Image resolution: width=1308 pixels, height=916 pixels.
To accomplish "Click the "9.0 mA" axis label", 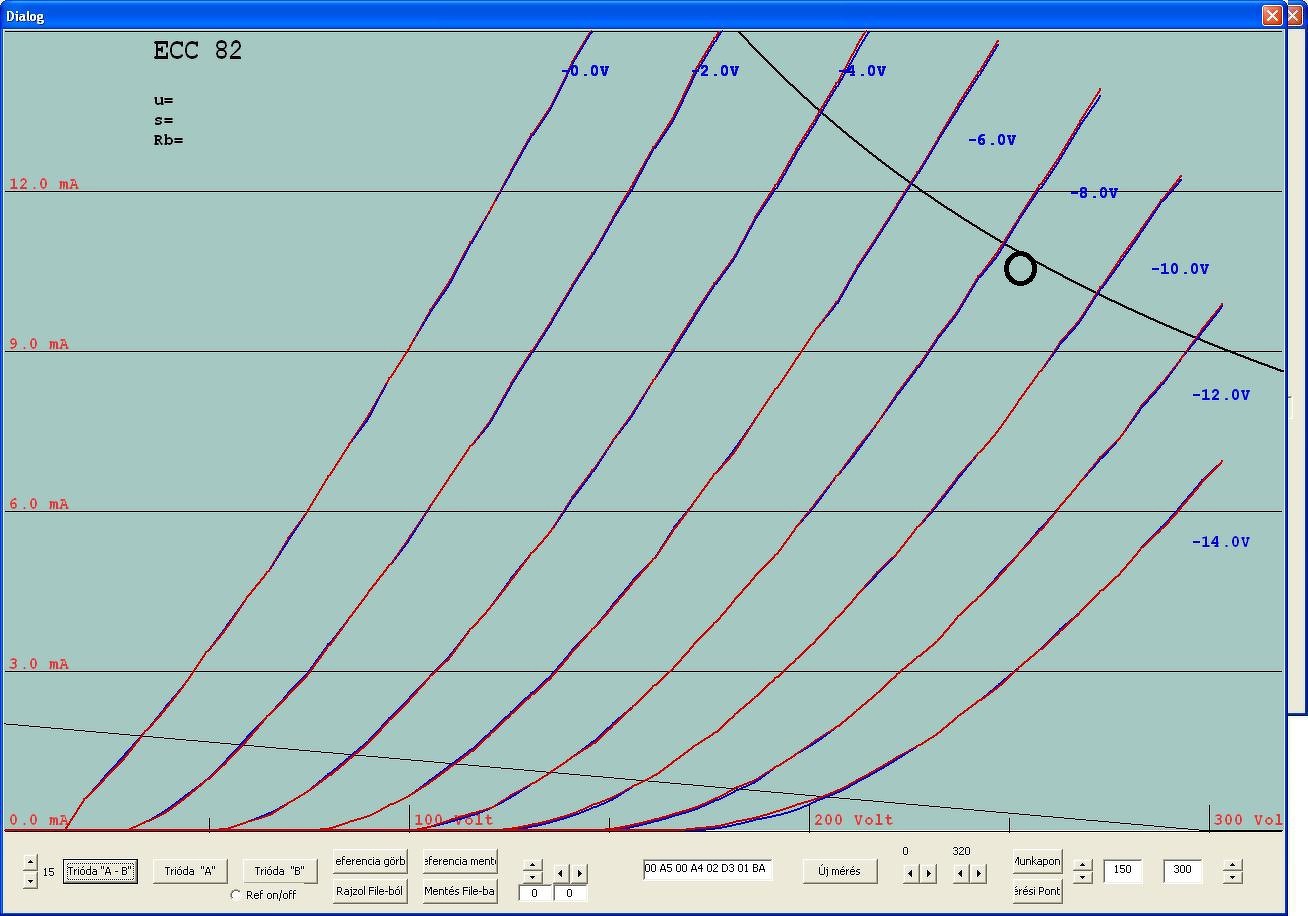I will 39,344.
